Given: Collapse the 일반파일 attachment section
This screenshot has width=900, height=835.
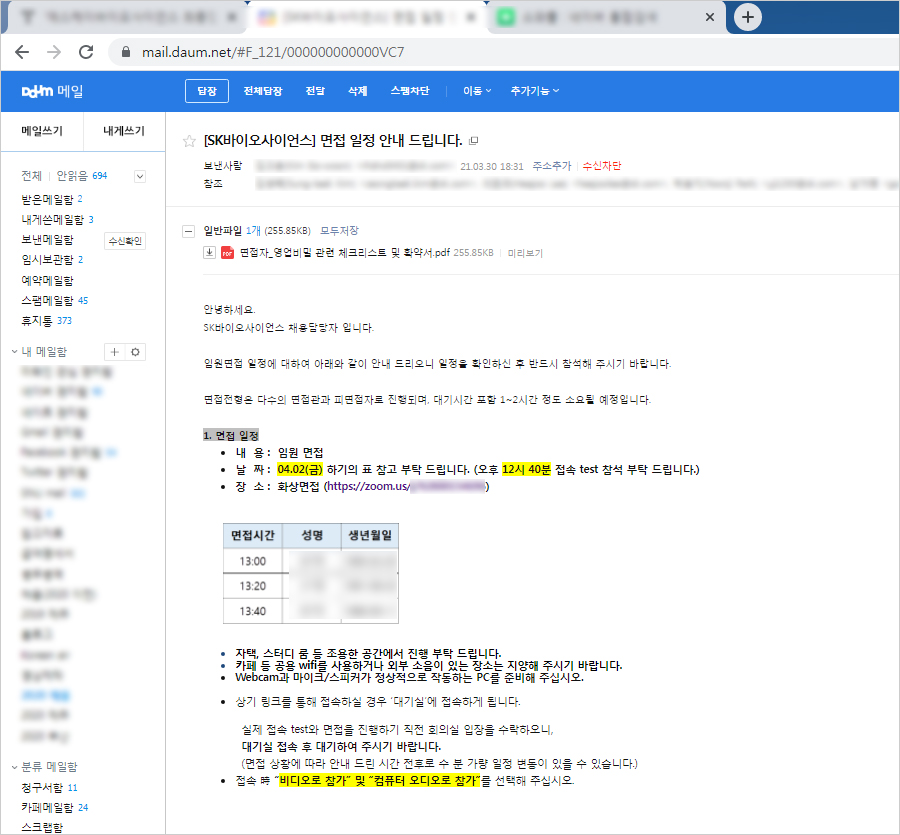Looking at the screenshot, I should pyautogui.click(x=188, y=231).
